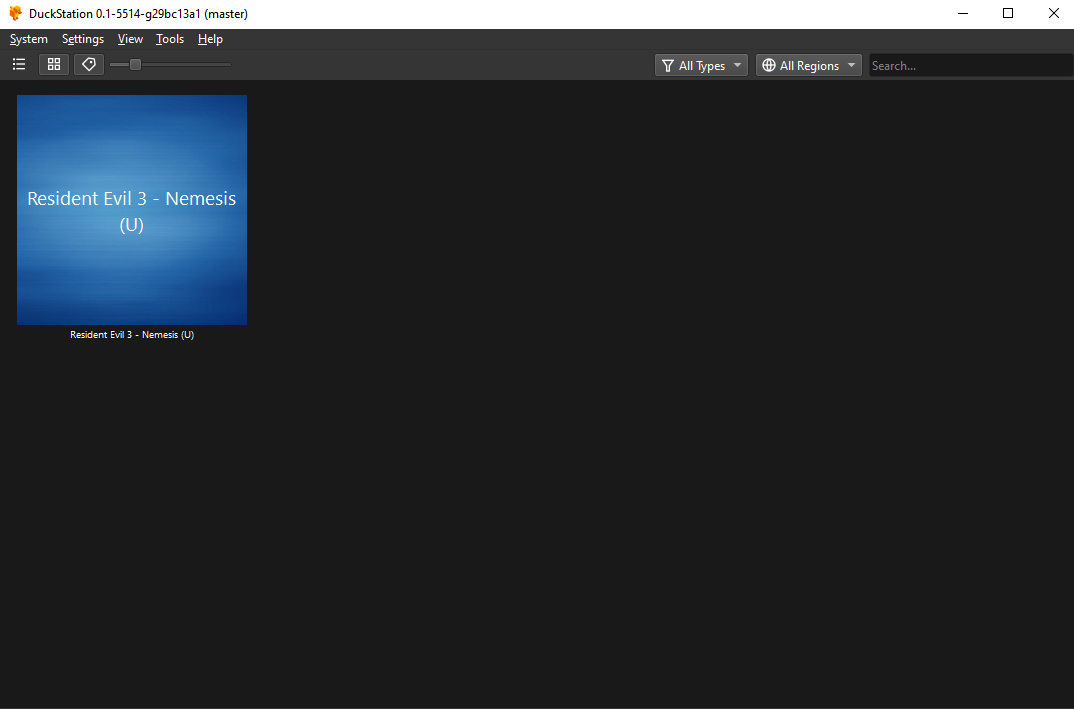Click the game search field

tap(971, 65)
